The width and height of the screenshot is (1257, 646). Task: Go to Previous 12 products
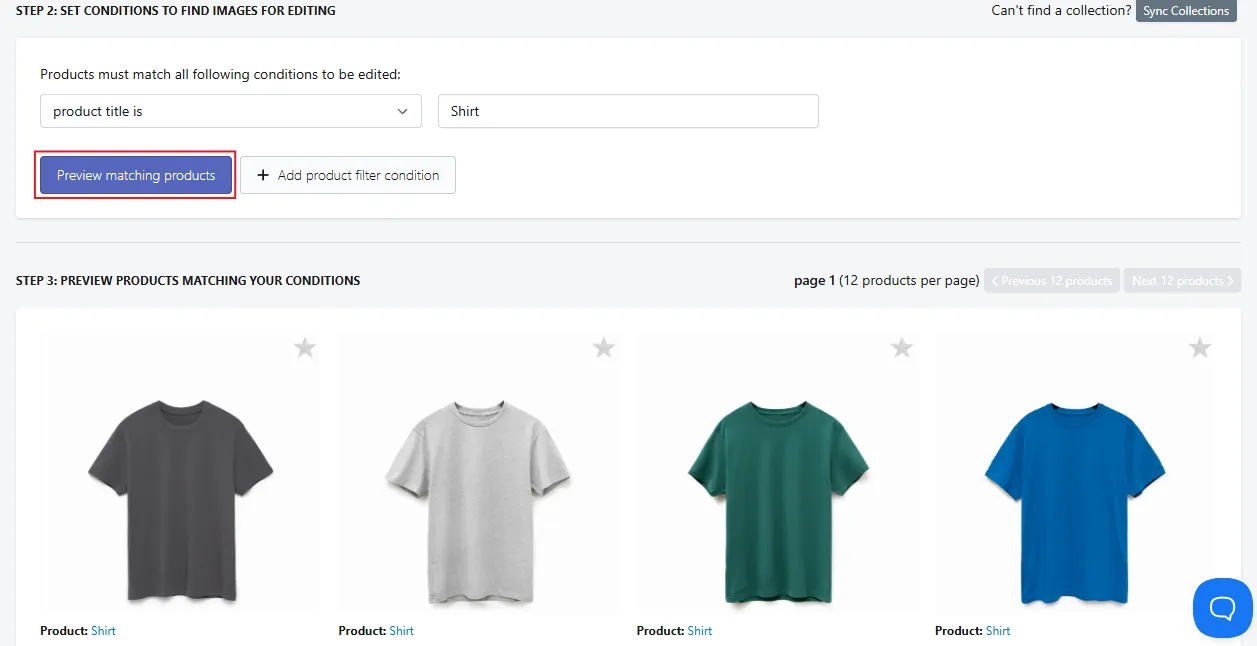(x=1052, y=281)
